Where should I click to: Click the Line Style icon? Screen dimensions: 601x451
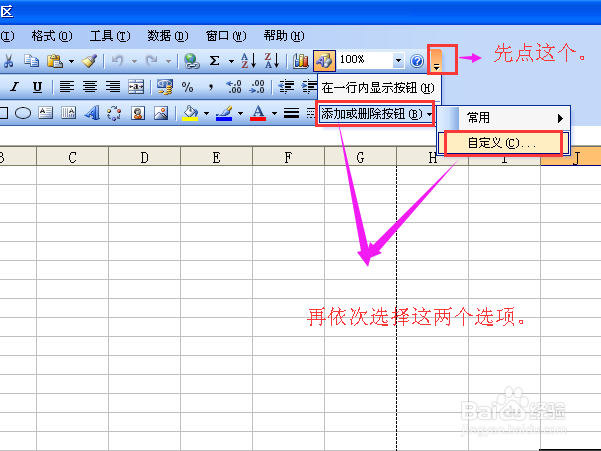(291, 113)
